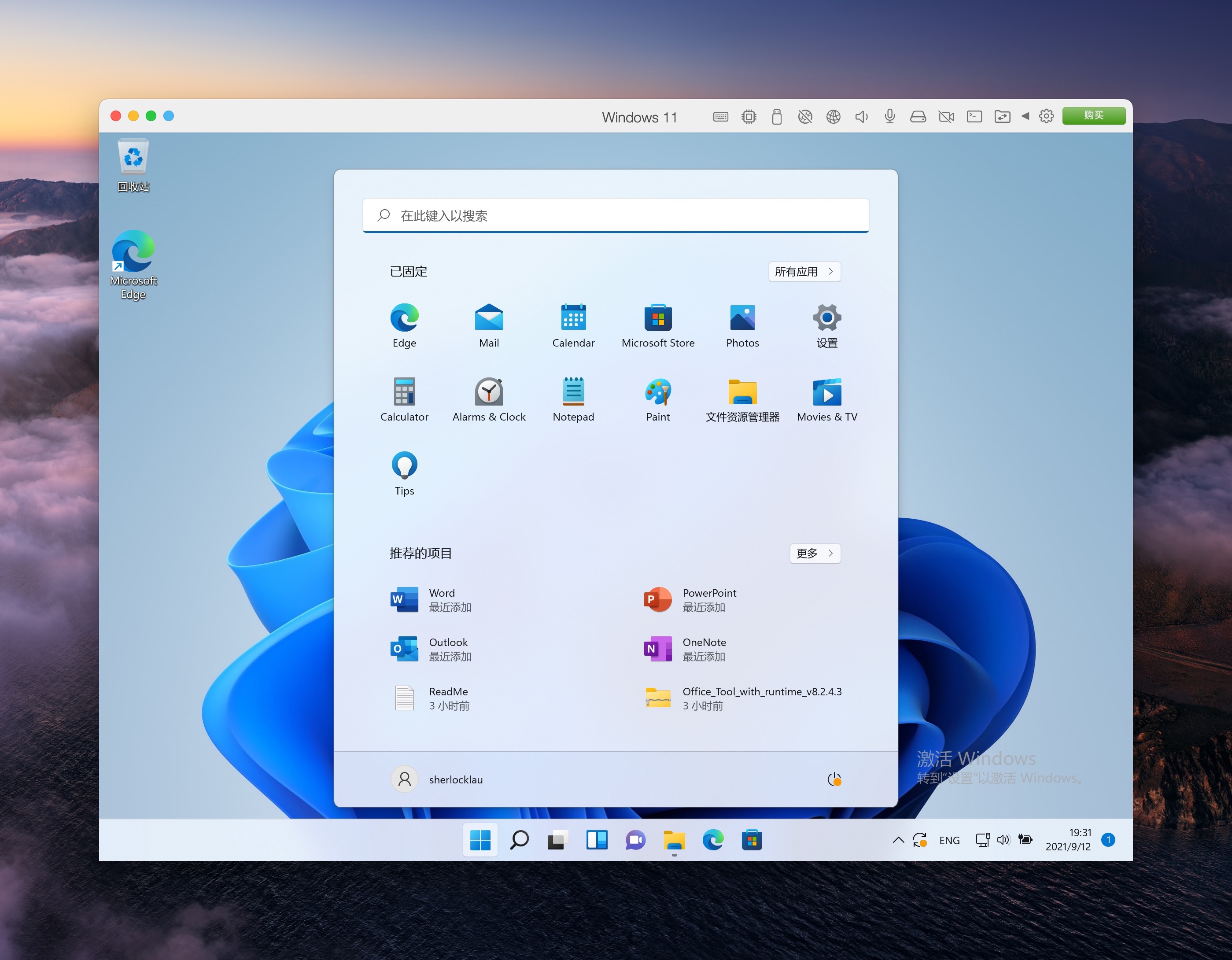Open the sherlocklau user account
Screen dimensions: 1232x960
point(437,779)
